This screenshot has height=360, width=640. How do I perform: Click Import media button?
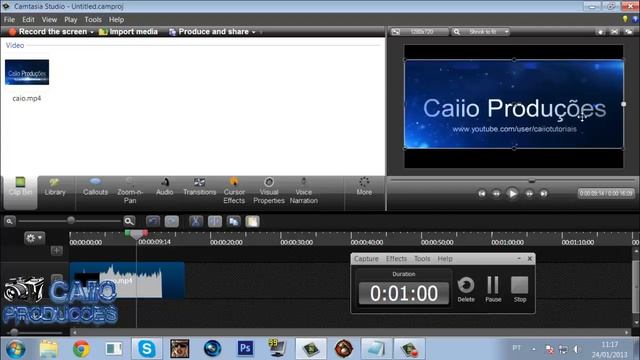[x=128, y=31]
